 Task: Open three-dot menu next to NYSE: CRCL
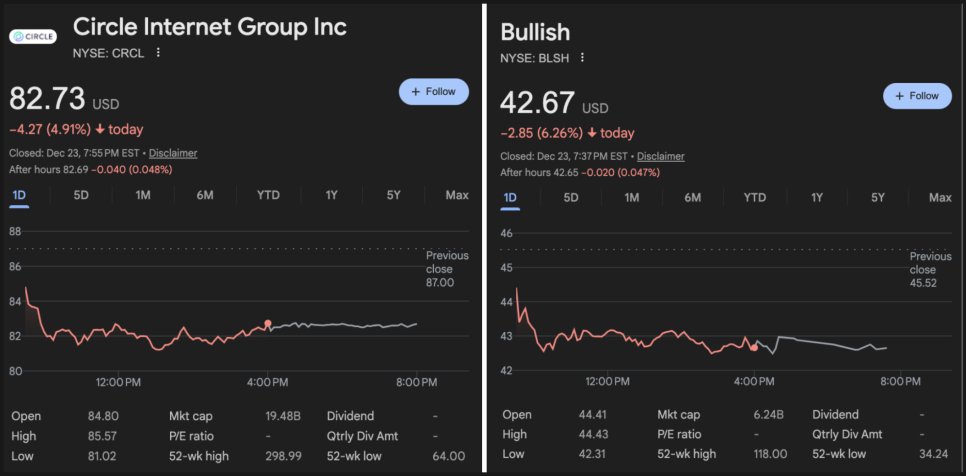pyautogui.click(x=158, y=53)
